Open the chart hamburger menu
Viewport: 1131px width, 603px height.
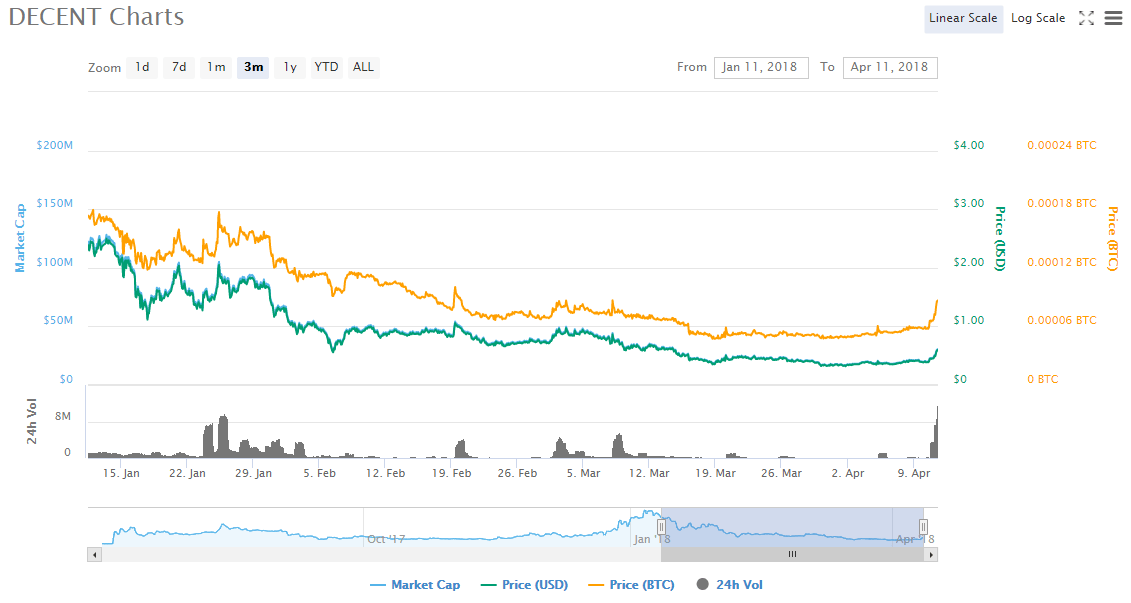point(1113,18)
